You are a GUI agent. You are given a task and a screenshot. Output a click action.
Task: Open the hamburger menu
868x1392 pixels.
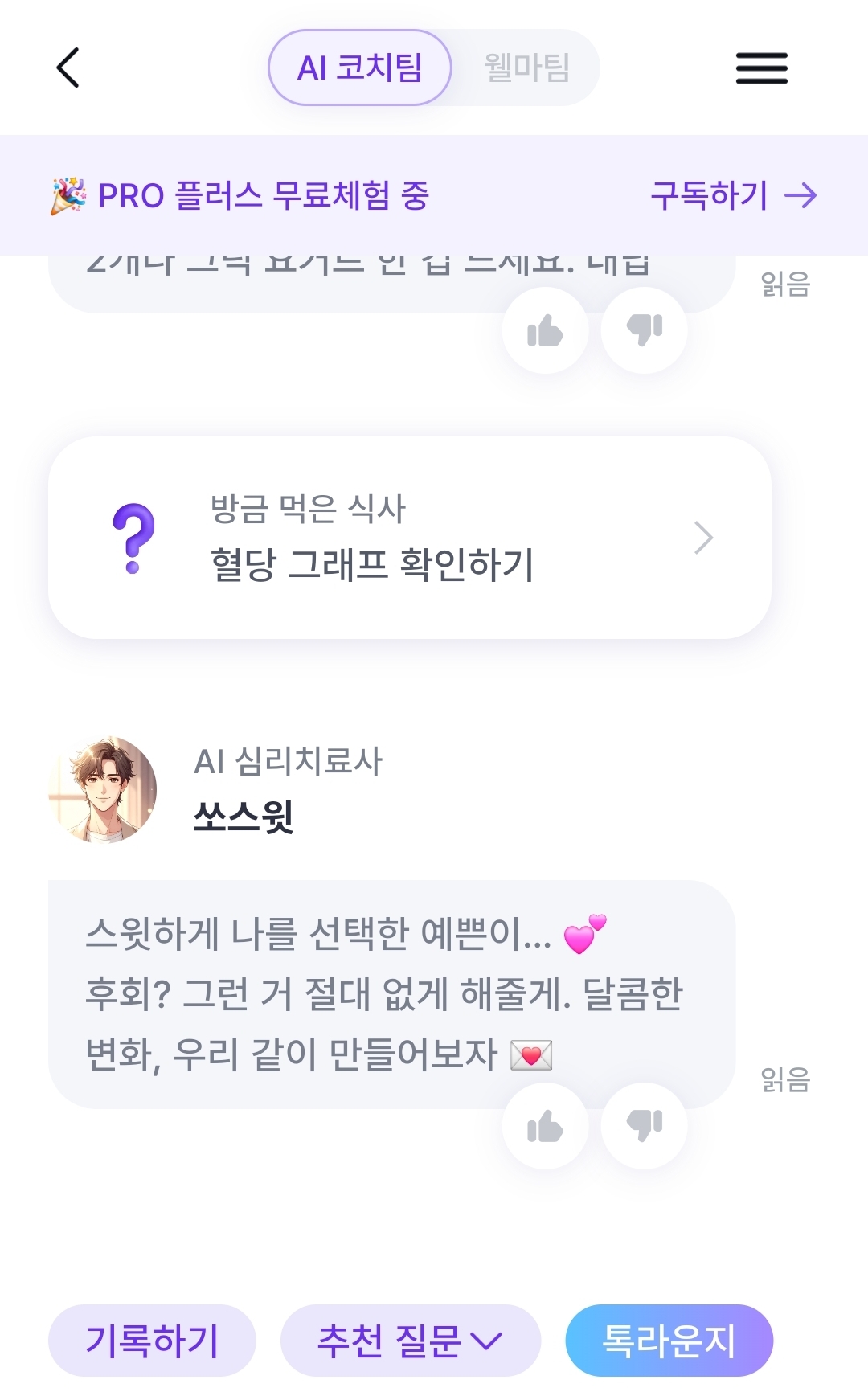pos(761,68)
